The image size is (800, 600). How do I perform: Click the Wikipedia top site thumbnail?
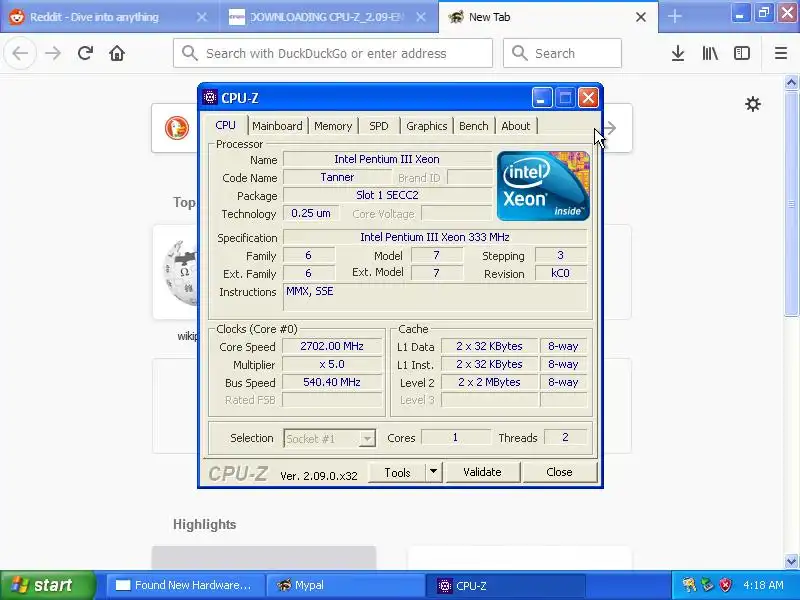176,272
